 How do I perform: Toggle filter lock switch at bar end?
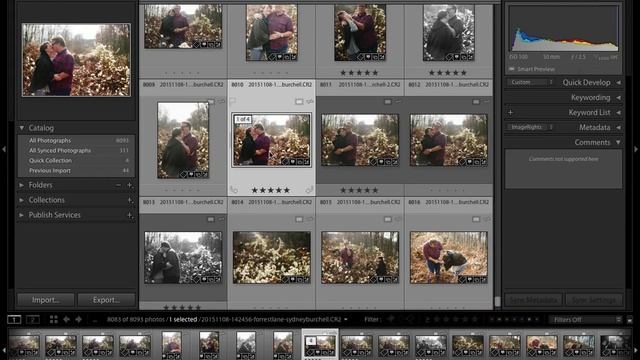pos(629,320)
